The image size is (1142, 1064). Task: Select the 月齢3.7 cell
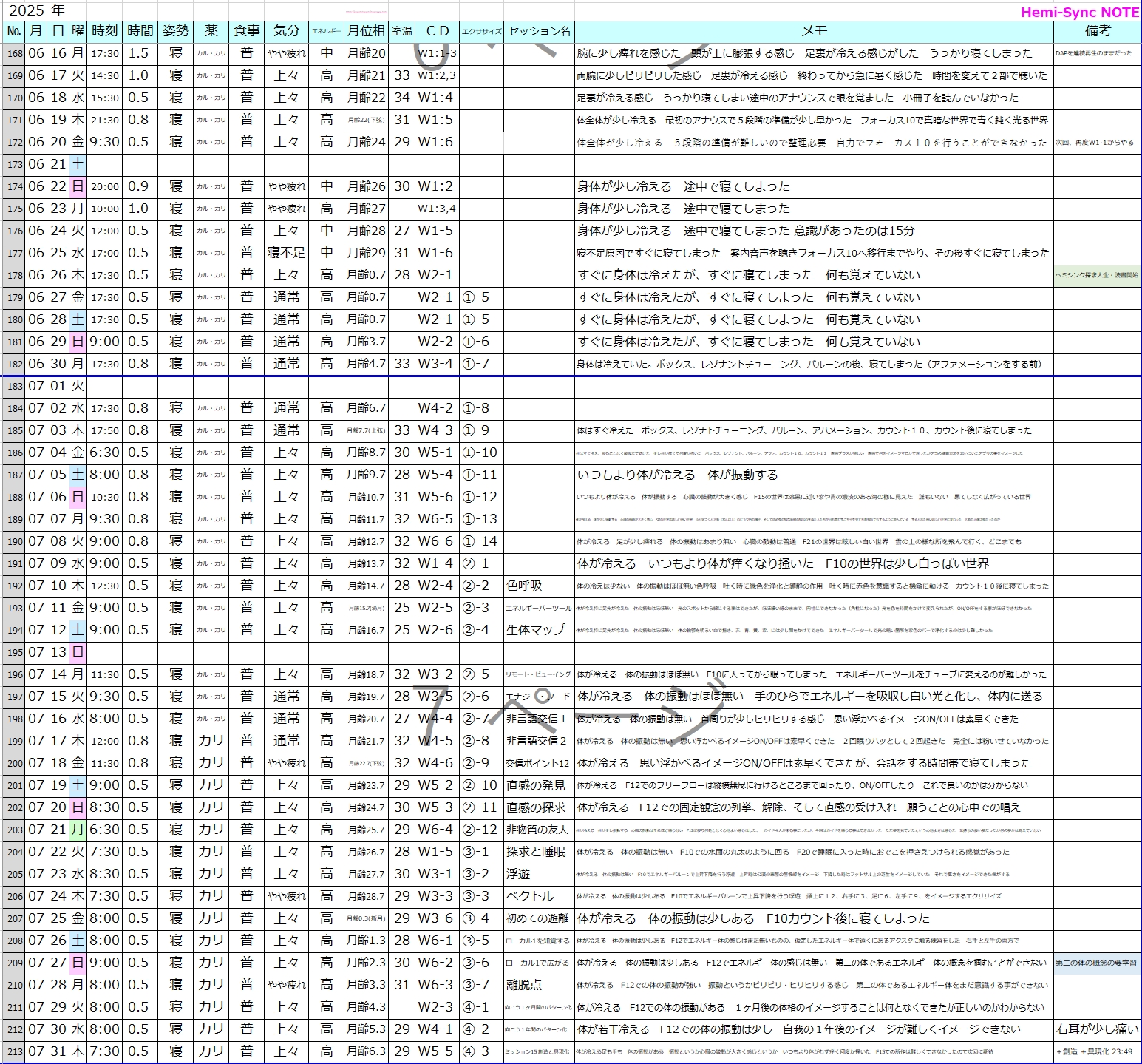[367, 342]
